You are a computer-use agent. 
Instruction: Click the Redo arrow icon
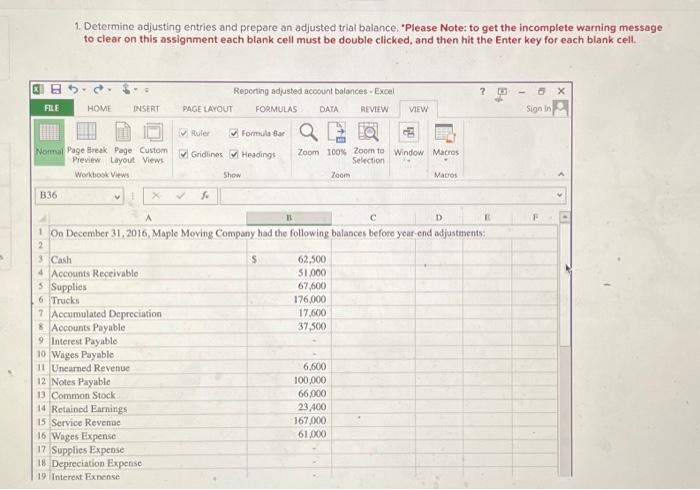point(98,90)
